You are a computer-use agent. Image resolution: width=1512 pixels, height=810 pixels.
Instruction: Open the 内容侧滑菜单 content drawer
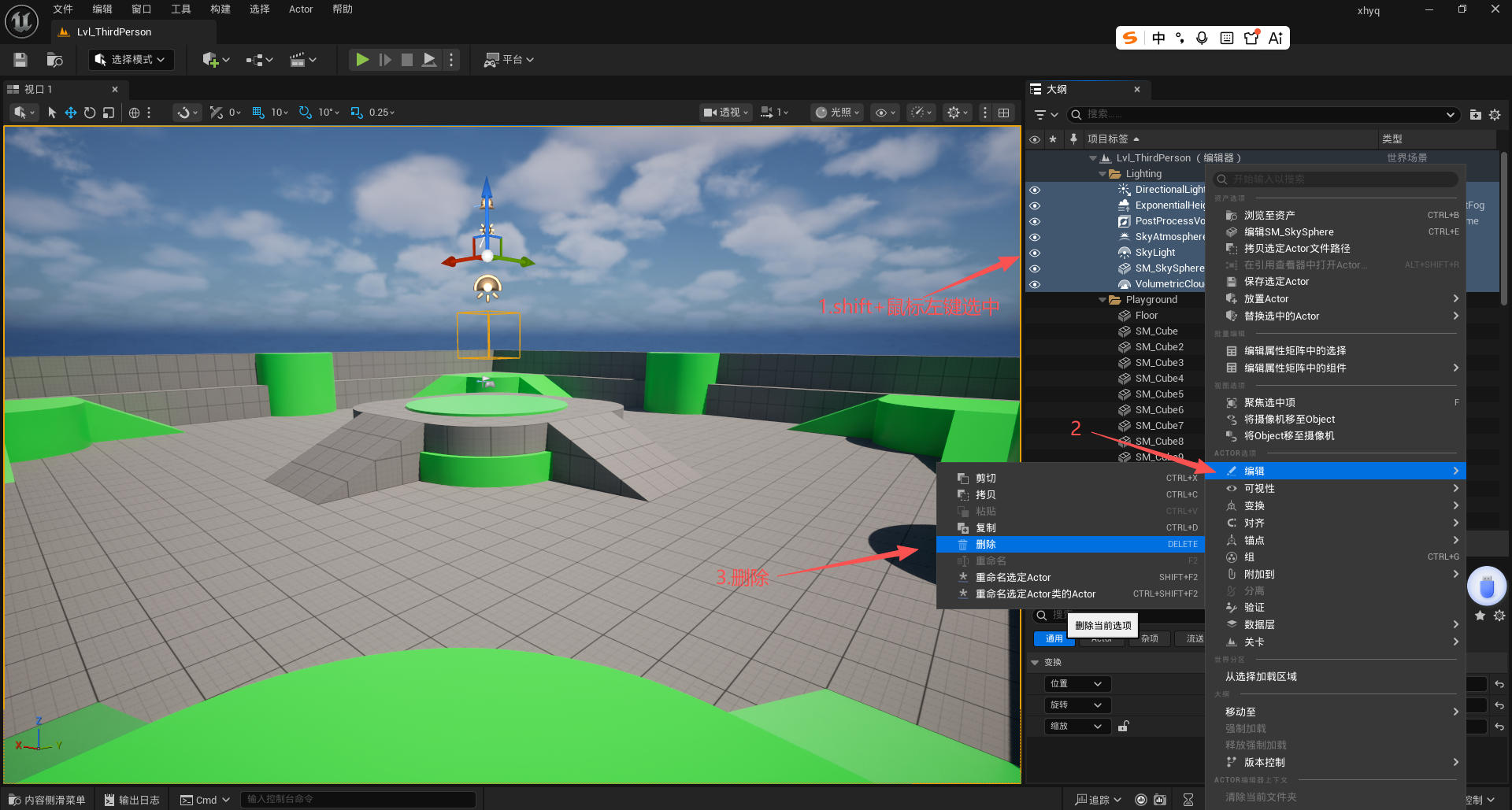click(47, 800)
